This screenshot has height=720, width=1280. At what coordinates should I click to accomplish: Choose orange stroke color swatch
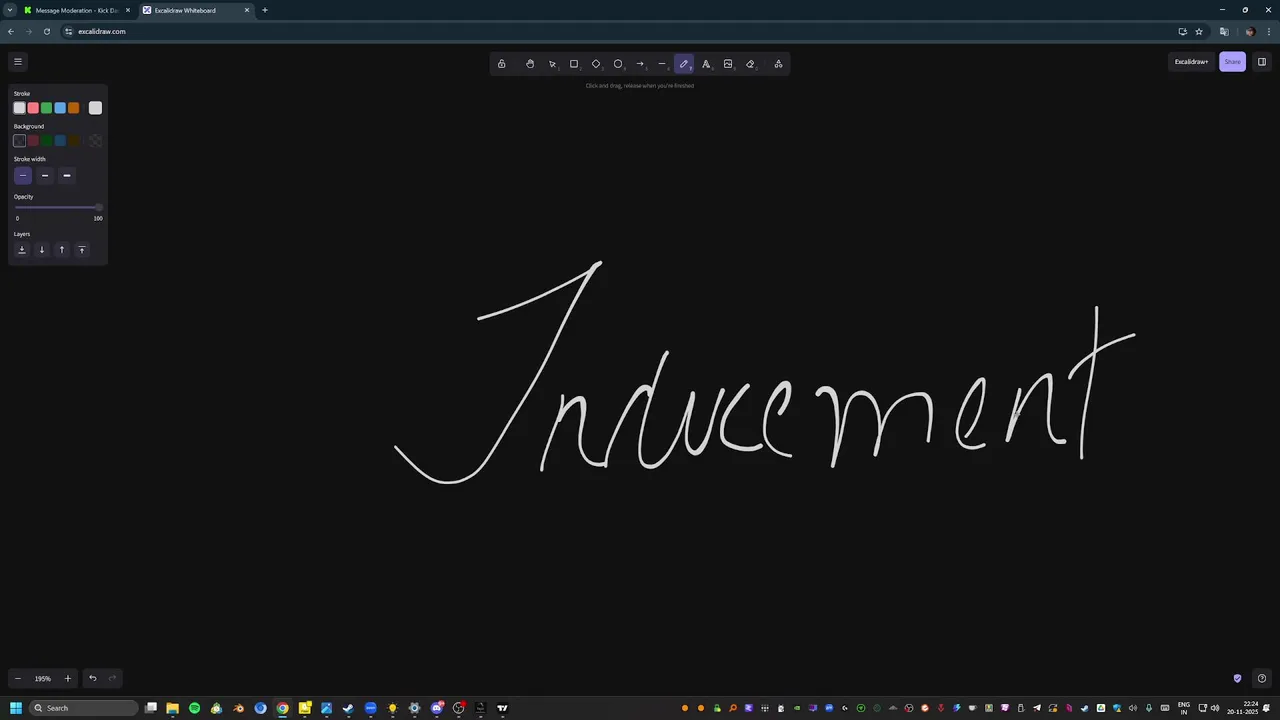coord(73,108)
